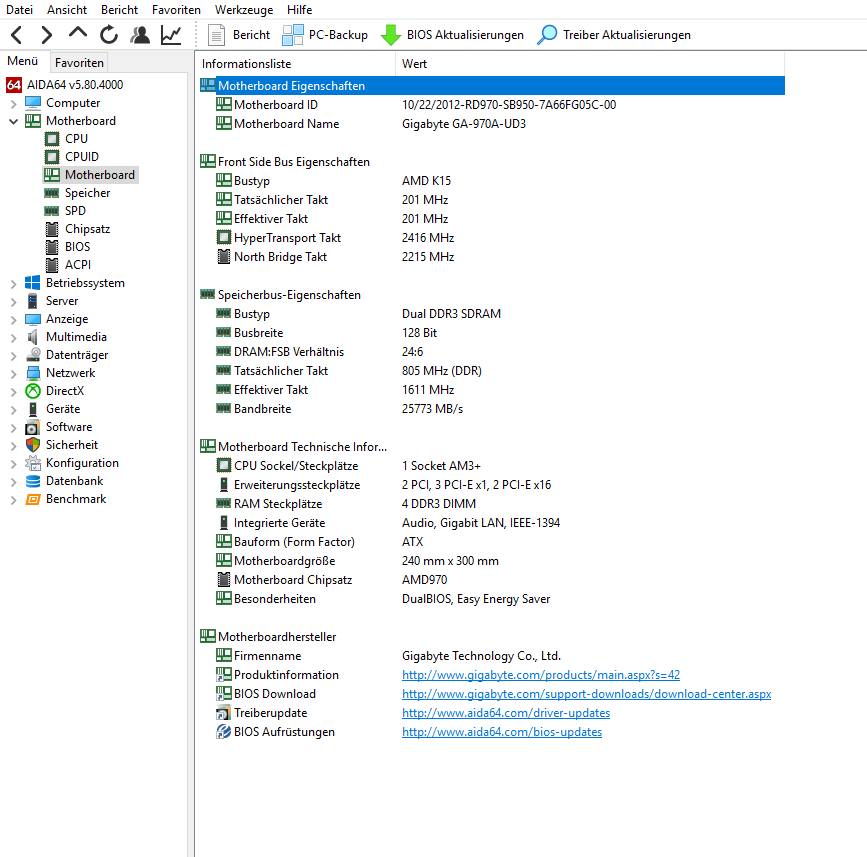Open the Bericht menu
Image resolution: width=867 pixels, height=857 pixels.
[119, 9]
